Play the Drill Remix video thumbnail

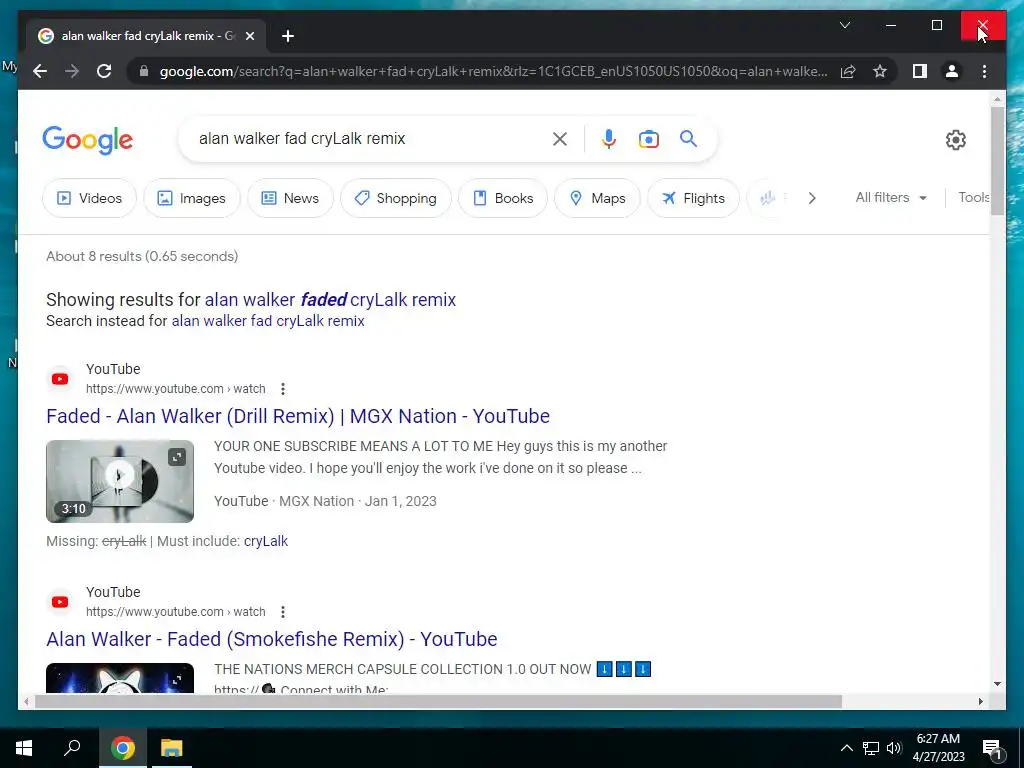tap(120, 481)
